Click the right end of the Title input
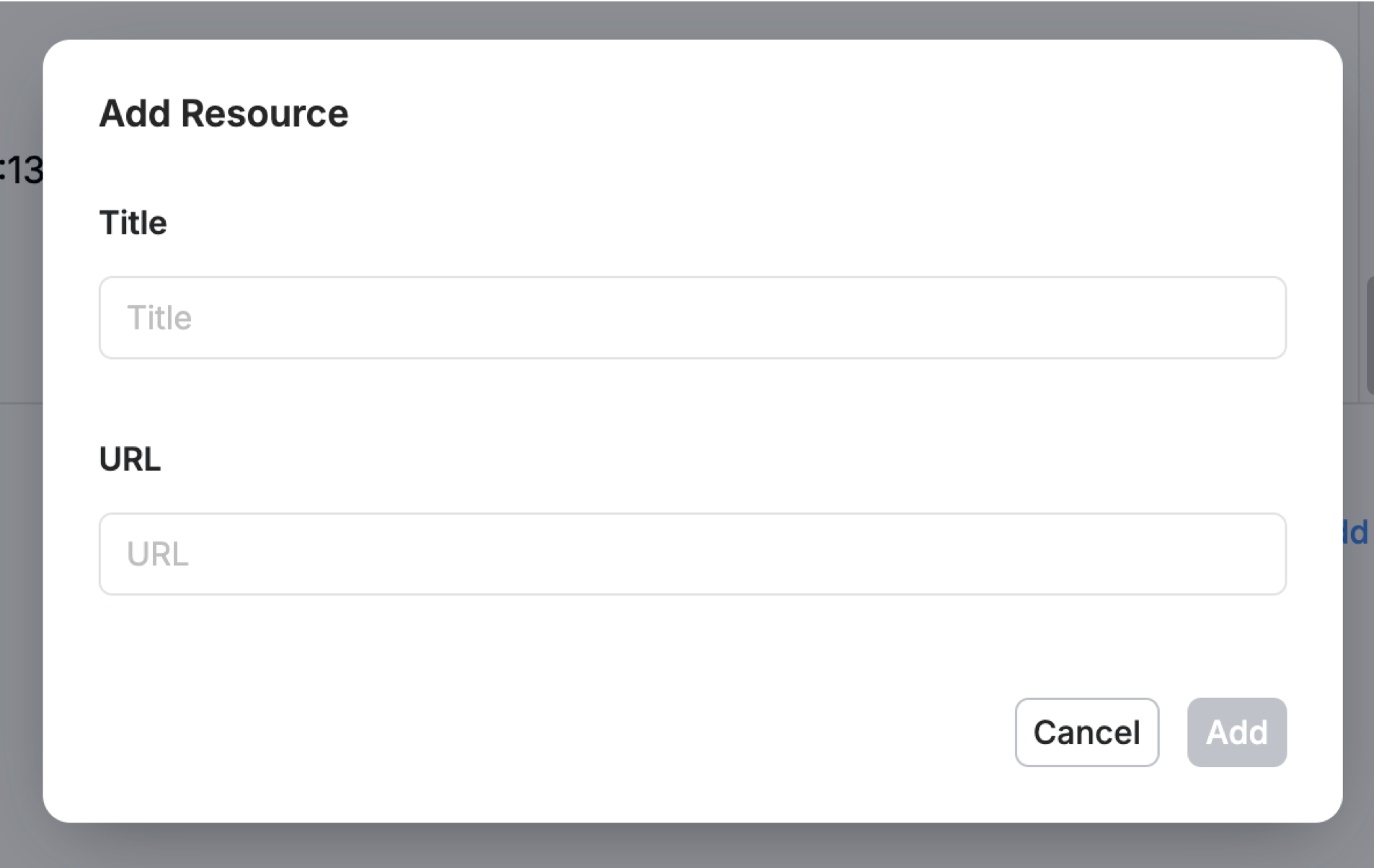 [x=1254, y=317]
